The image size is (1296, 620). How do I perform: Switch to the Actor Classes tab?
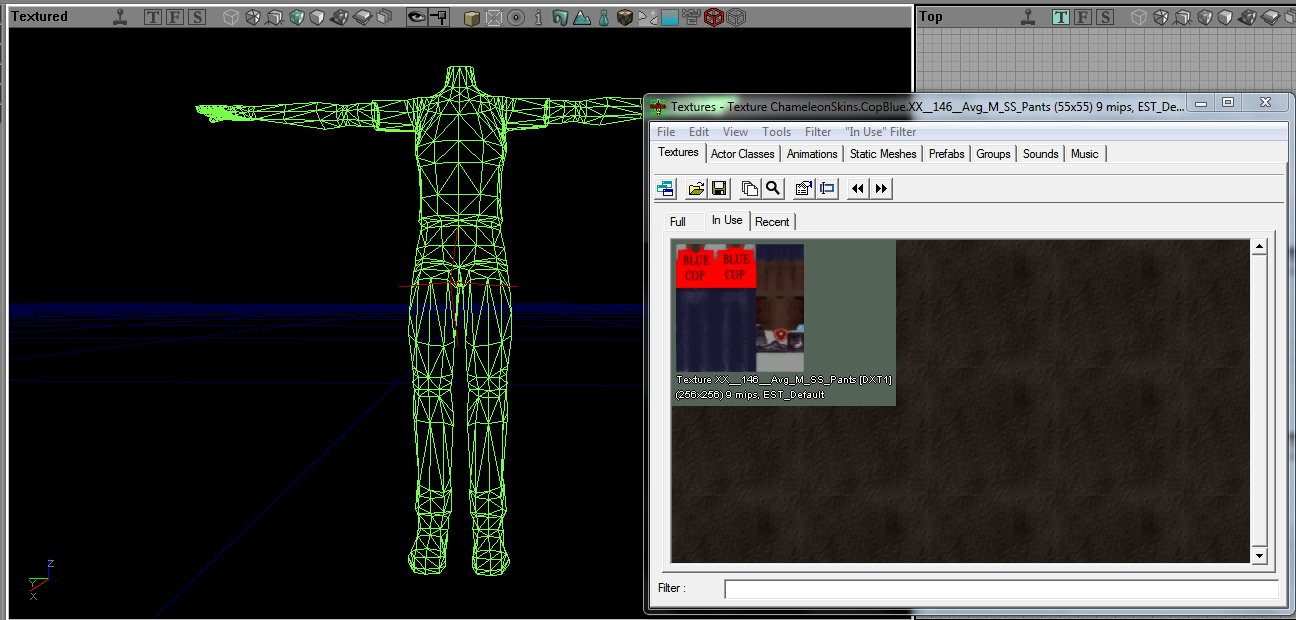click(742, 153)
